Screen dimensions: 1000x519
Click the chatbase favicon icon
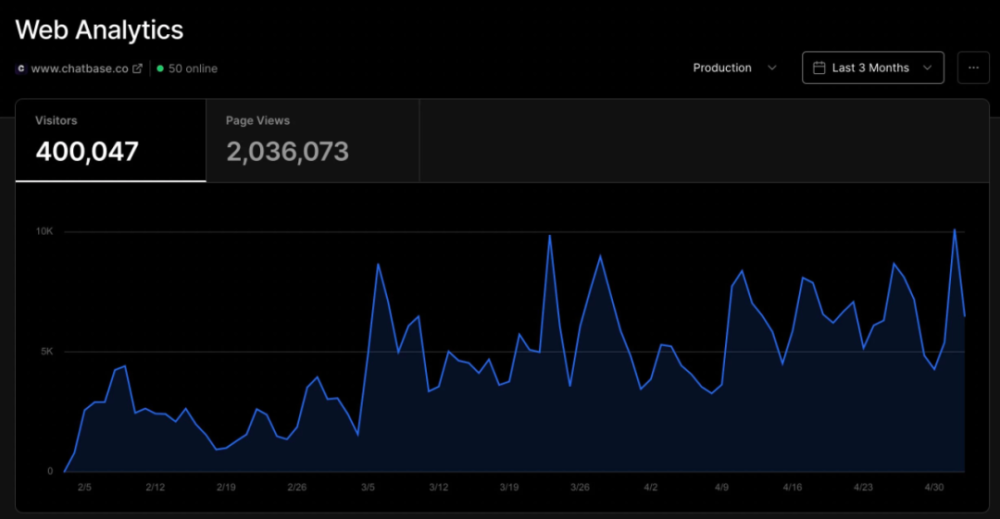(x=21, y=69)
